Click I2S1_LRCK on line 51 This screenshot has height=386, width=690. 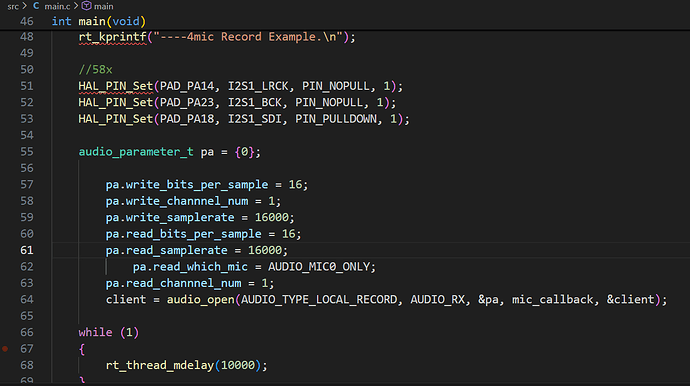pos(258,86)
